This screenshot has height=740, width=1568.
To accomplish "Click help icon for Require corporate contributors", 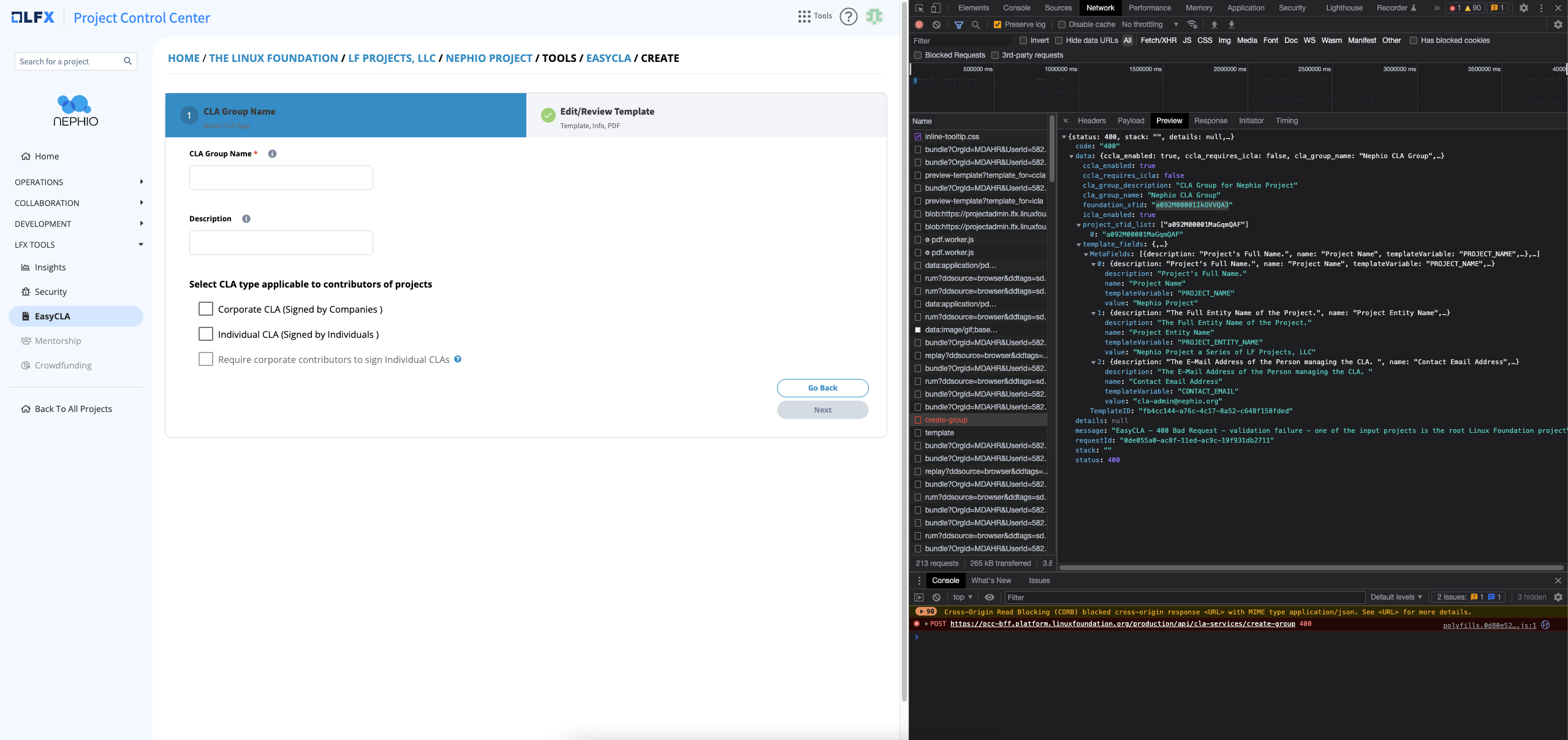I will pos(458,359).
